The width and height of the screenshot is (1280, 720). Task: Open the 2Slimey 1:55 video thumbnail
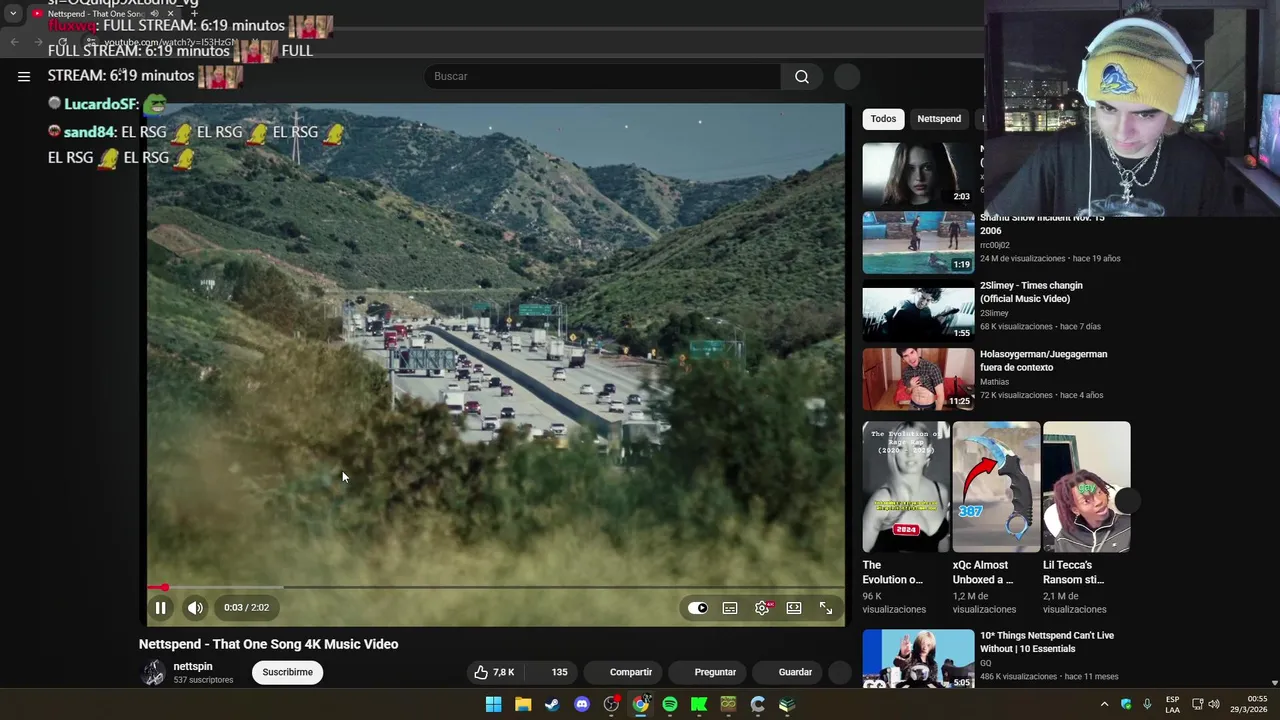[x=918, y=310]
